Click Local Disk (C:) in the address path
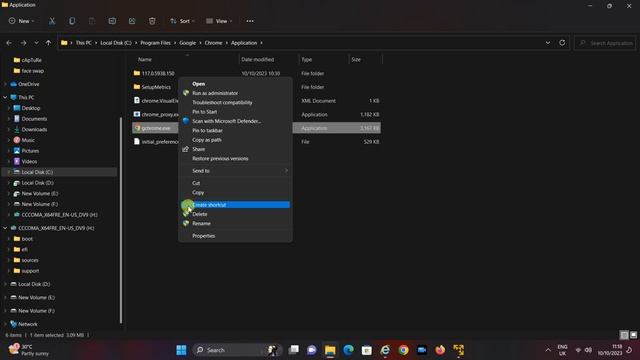This screenshot has width=640, height=360. coord(116,43)
